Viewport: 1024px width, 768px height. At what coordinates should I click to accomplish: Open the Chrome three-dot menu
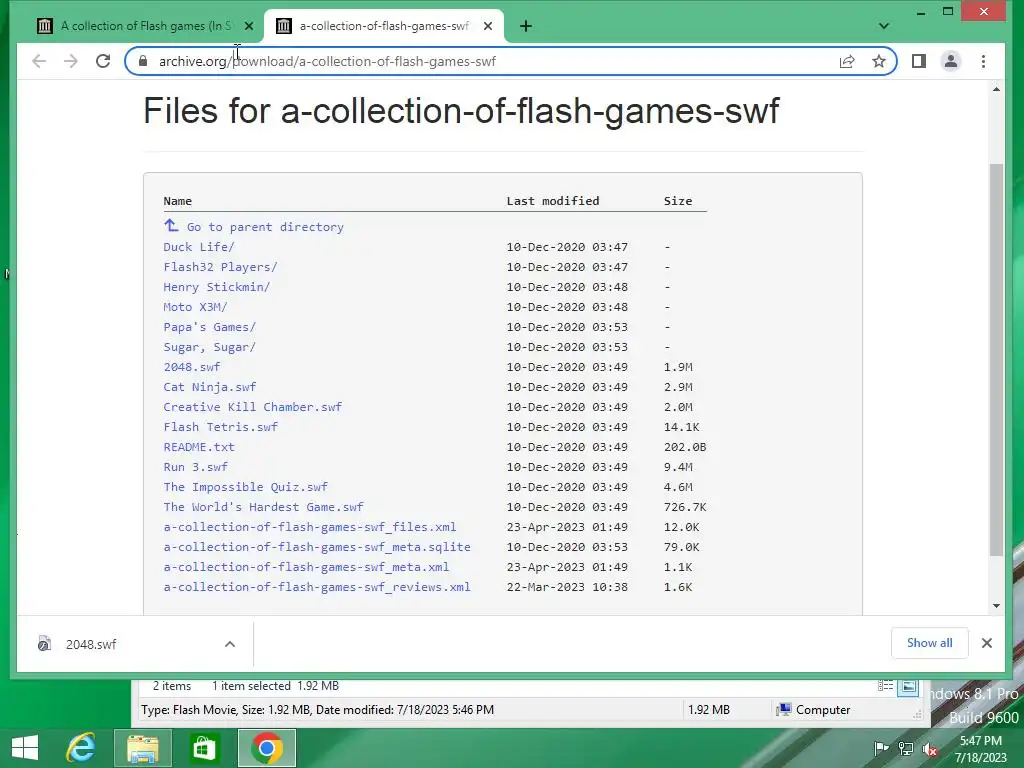coord(984,61)
